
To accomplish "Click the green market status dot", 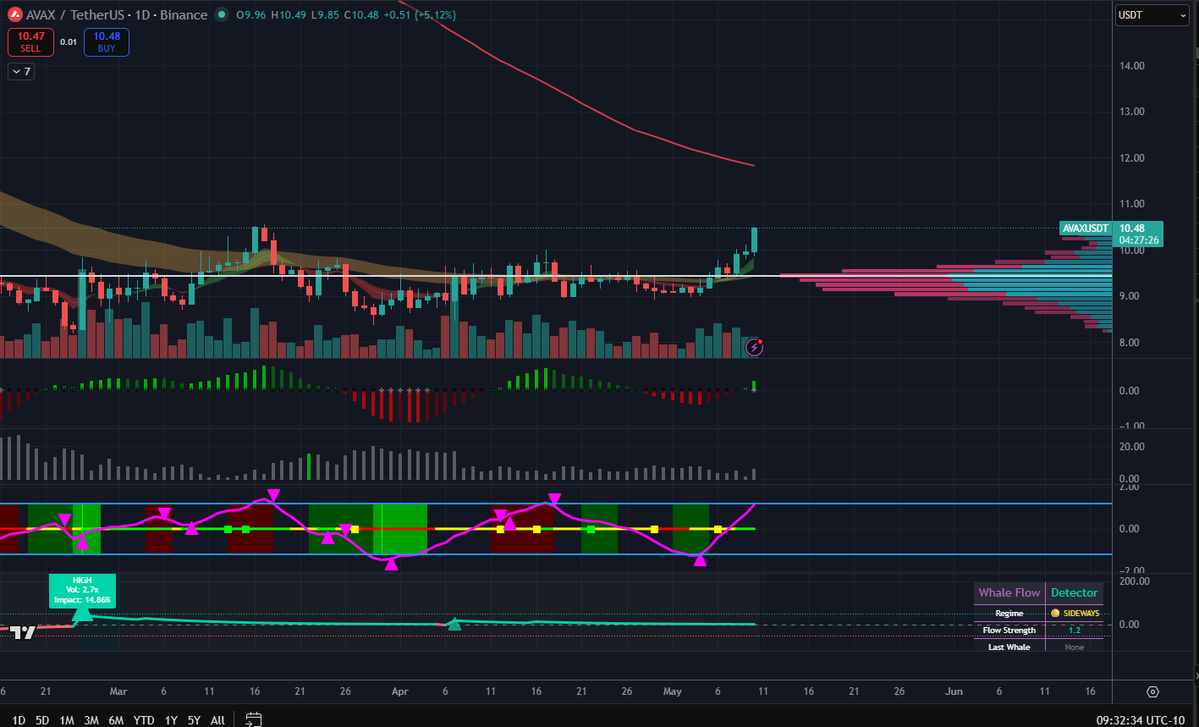I will click(x=222, y=15).
